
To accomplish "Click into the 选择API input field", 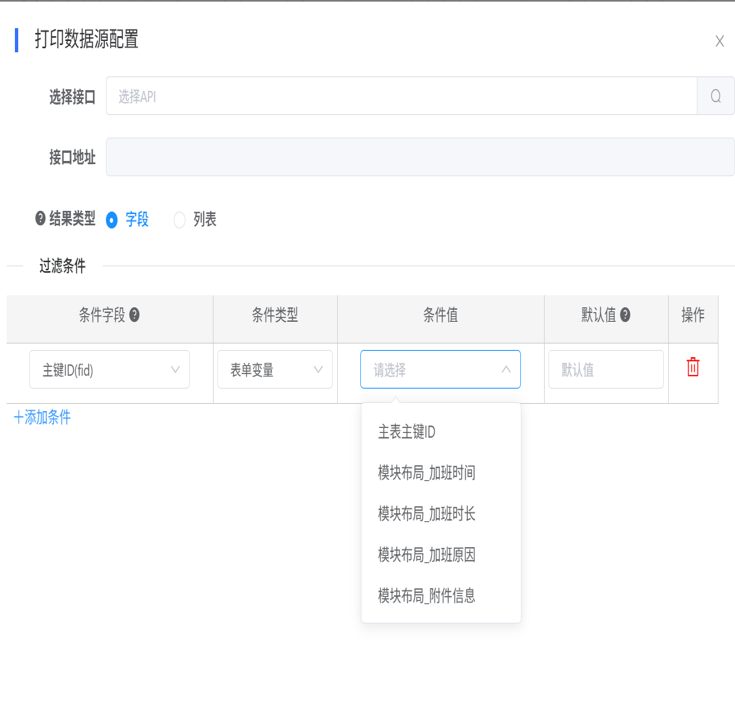I will [400, 97].
